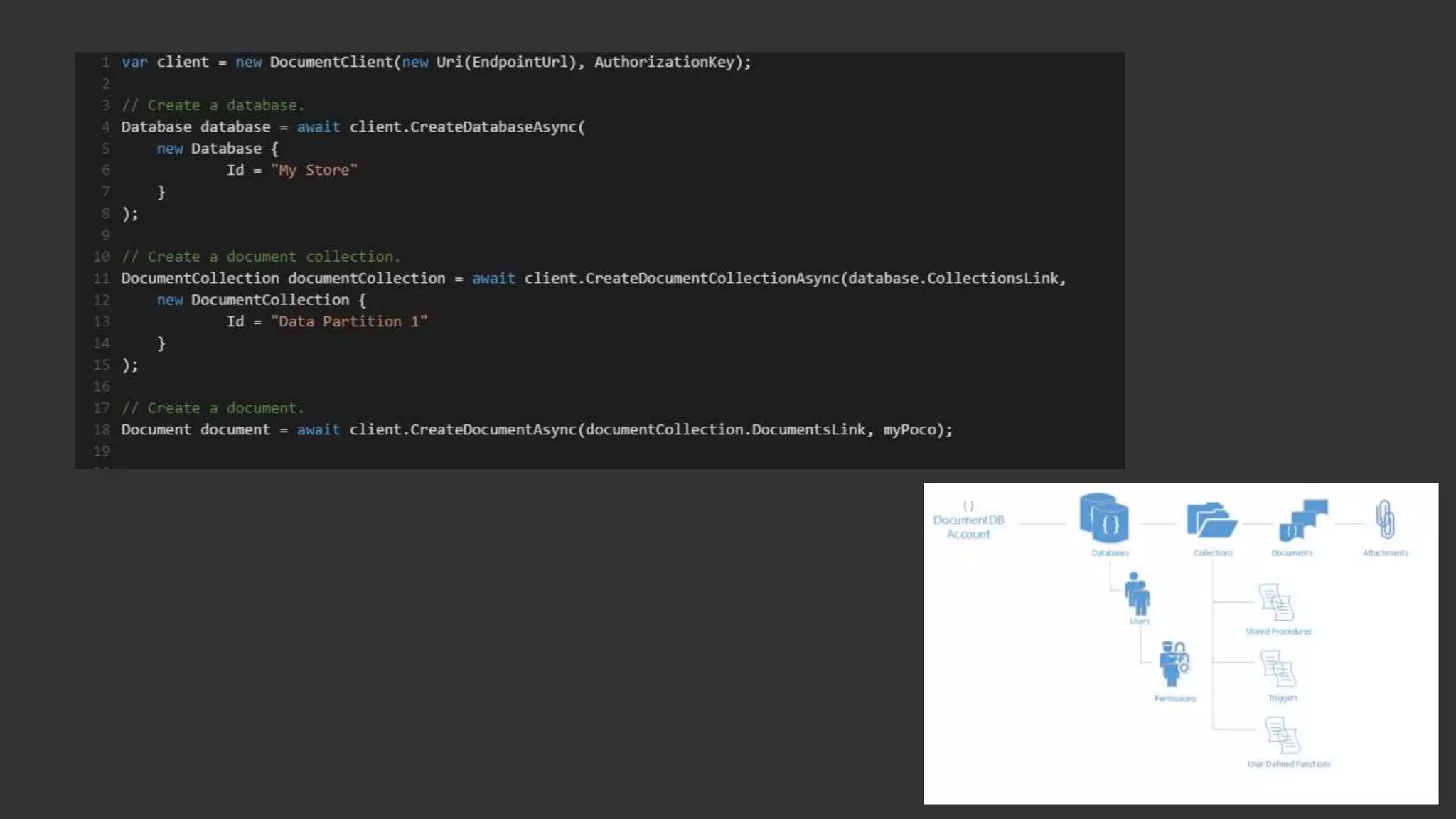The height and width of the screenshot is (819, 1456).
Task: Click the Databases cylinder icon in diagram
Action: 1104,518
